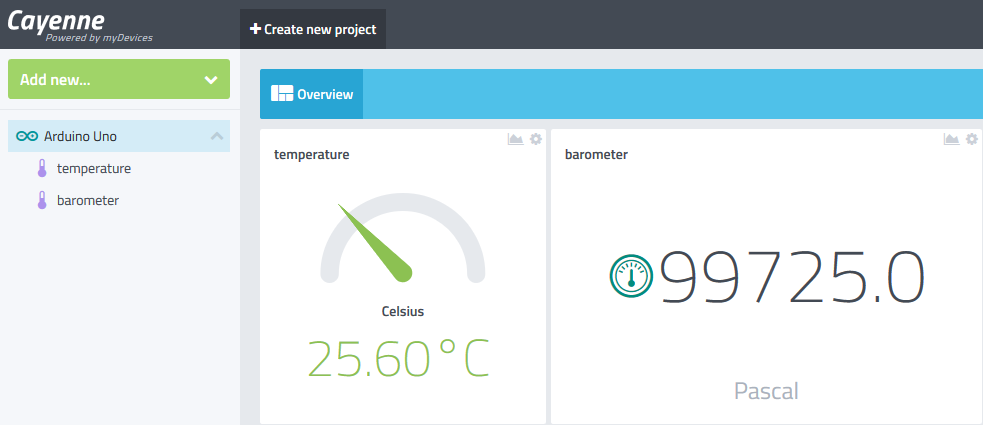Click the thermometer icon beside sidebar barometer
The image size is (983, 425).
pyautogui.click(x=42, y=200)
